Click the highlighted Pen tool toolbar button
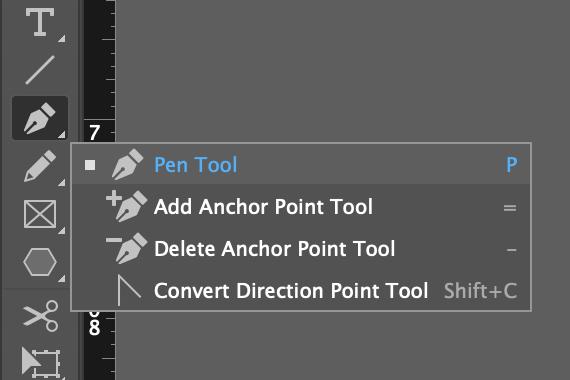This screenshot has width=570, height=380. 40,118
